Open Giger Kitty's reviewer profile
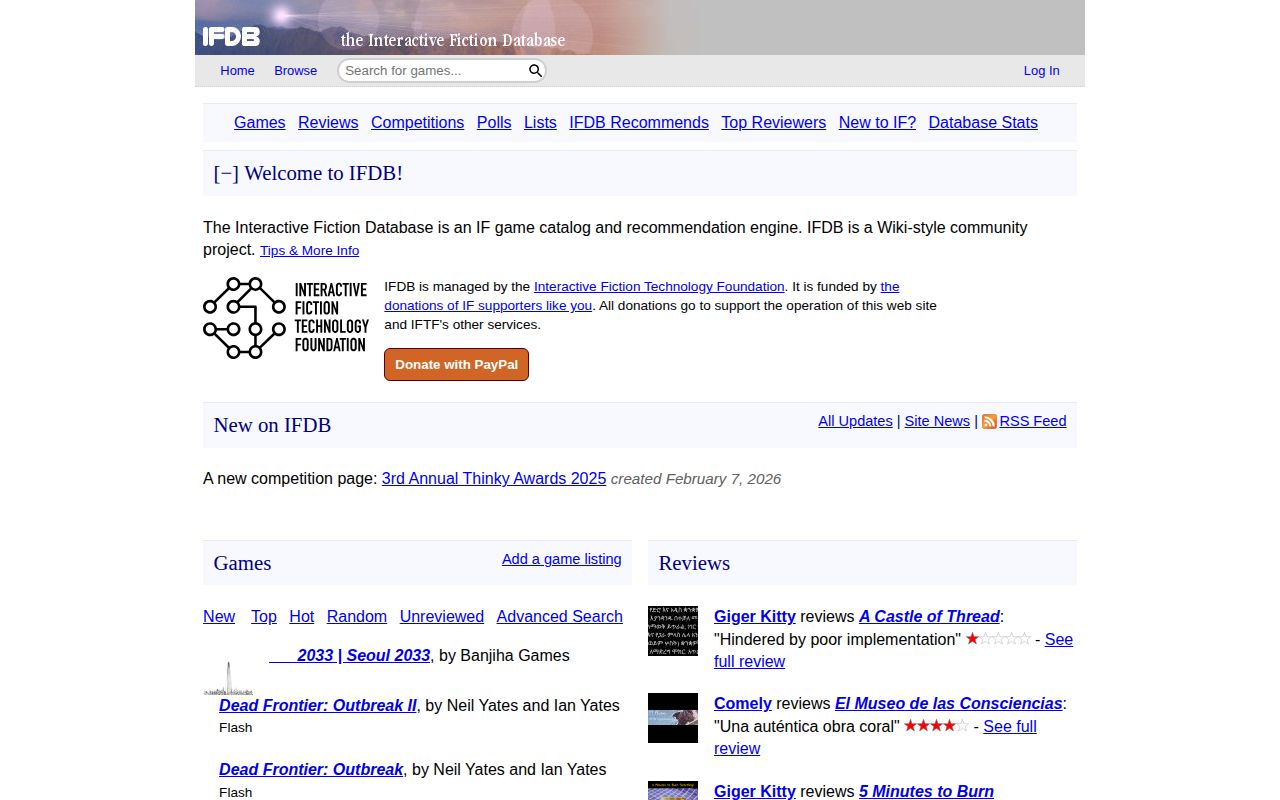This screenshot has height=800, width=1280. pyautogui.click(x=754, y=616)
